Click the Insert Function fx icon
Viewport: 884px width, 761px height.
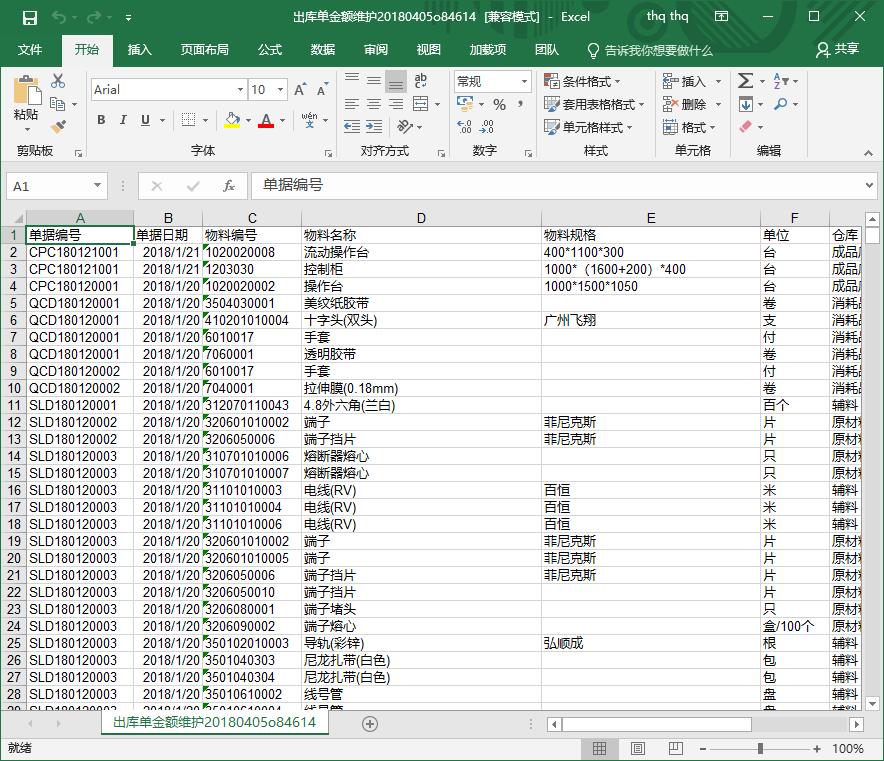pos(228,186)
